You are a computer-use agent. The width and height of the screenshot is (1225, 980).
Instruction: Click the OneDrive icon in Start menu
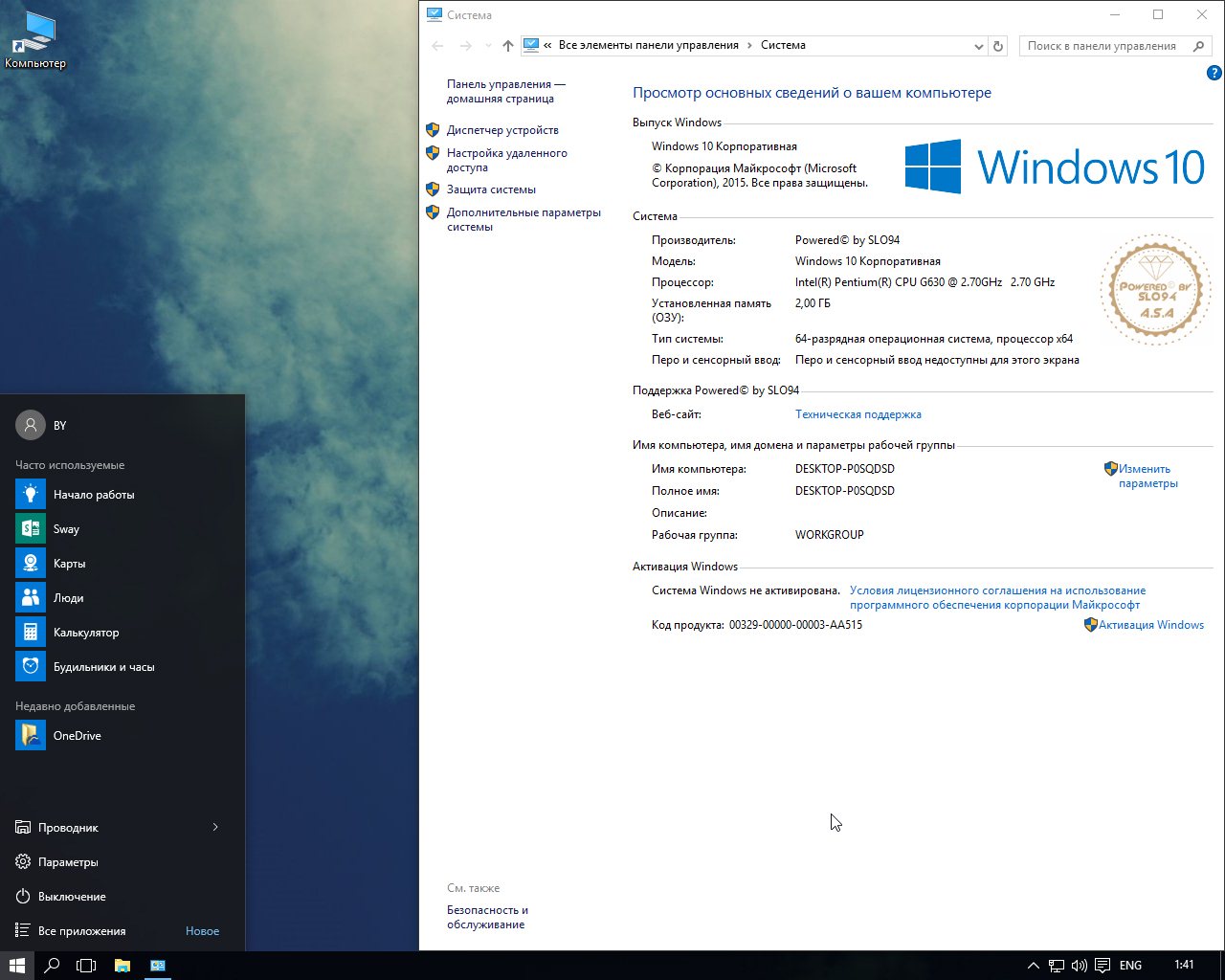point(31,736)
